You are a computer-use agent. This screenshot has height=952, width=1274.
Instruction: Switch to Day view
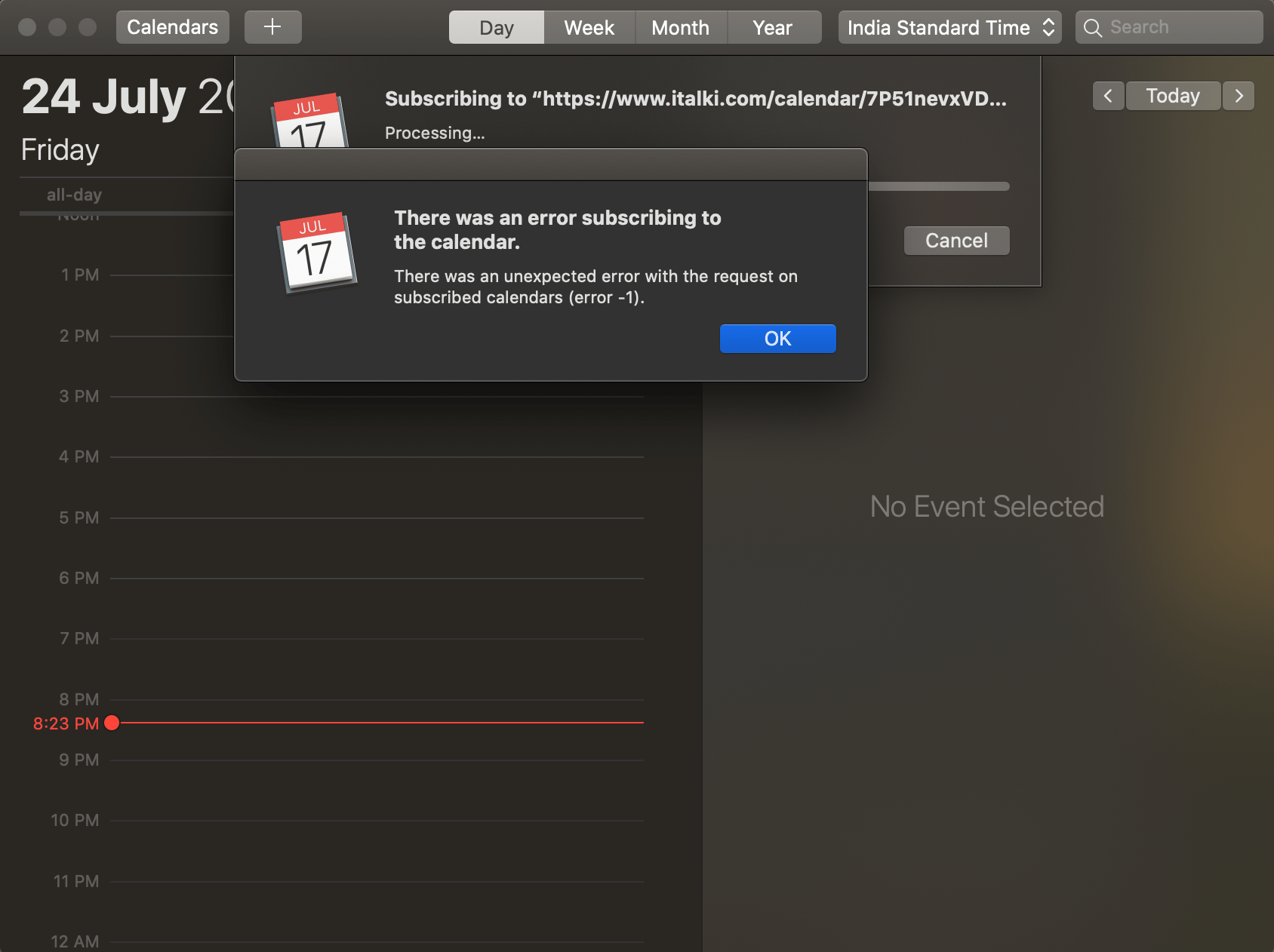[497, 27]
